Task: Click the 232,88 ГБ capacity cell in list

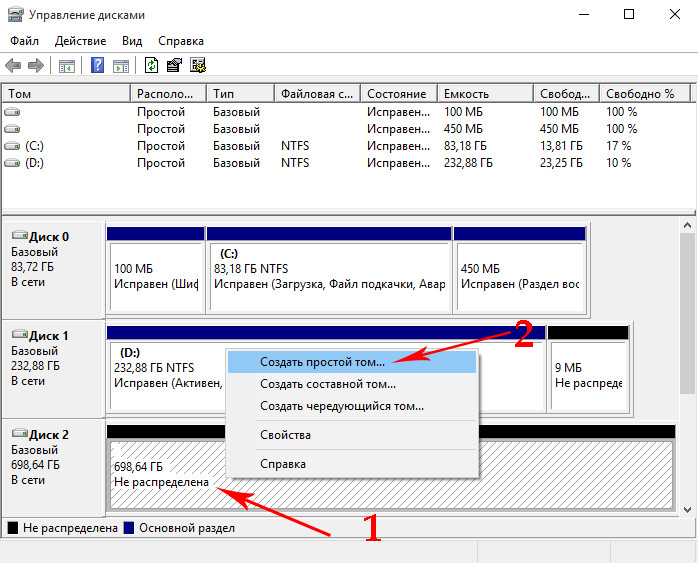Action: pos(468,163)
